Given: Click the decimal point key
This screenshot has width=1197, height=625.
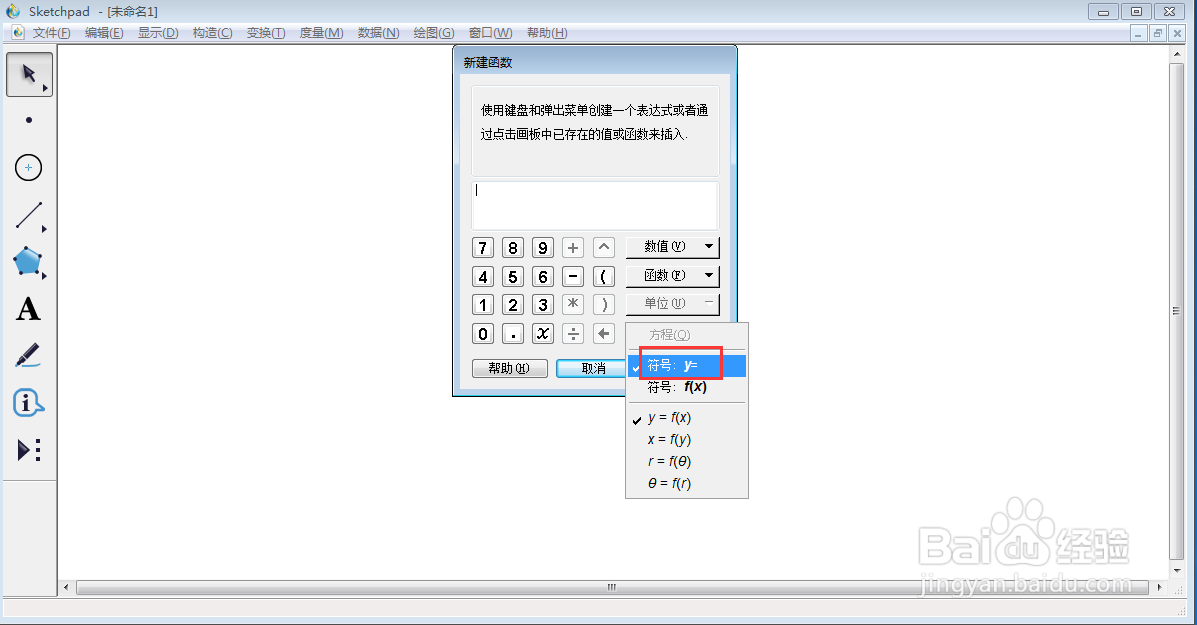Looking at the screenshot, I should click(x=513, y=333).
